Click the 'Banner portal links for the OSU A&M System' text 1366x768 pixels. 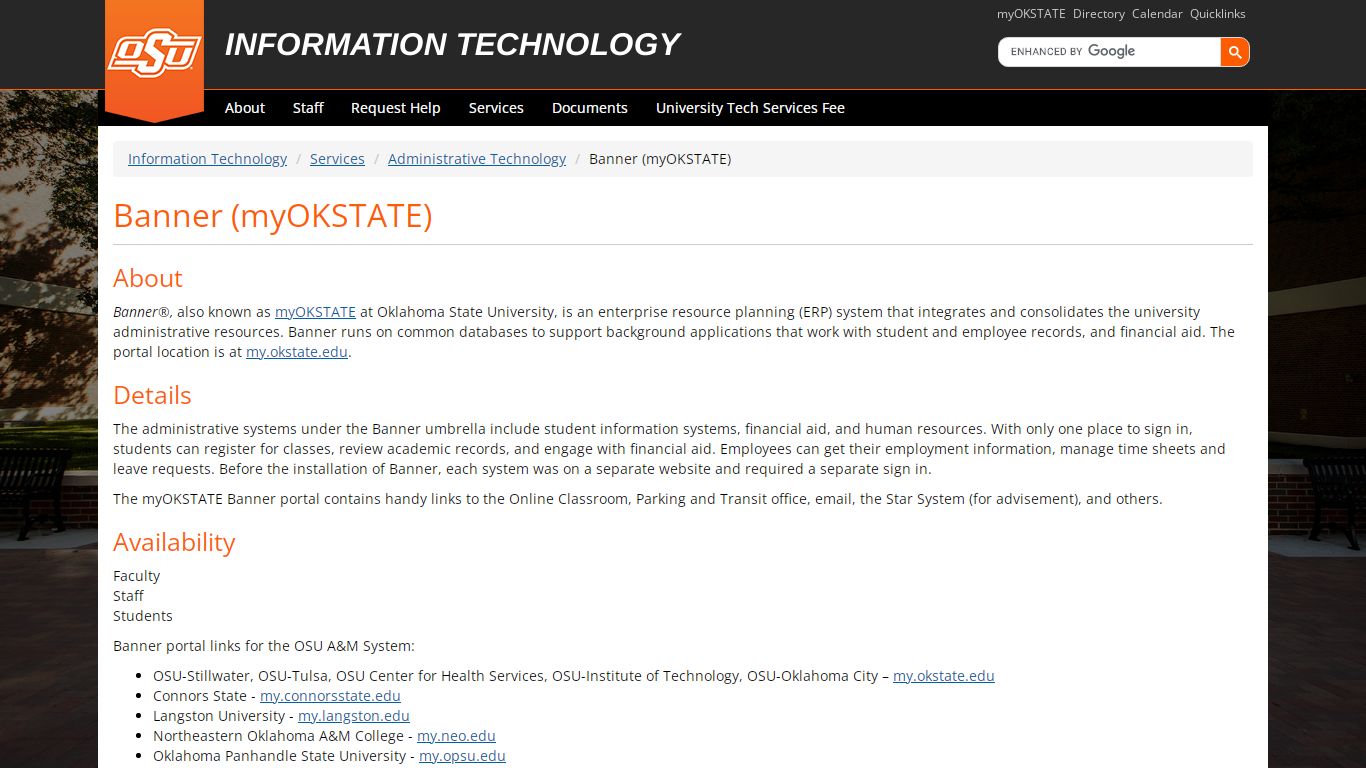click(264, 646)
